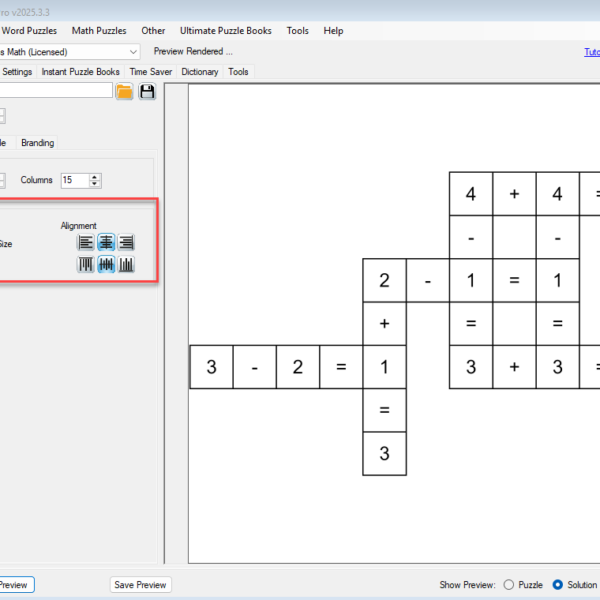Select center horizontal alignment icon
The width and height of the screenshot is (600, 600).
click(x=106, y=242)
